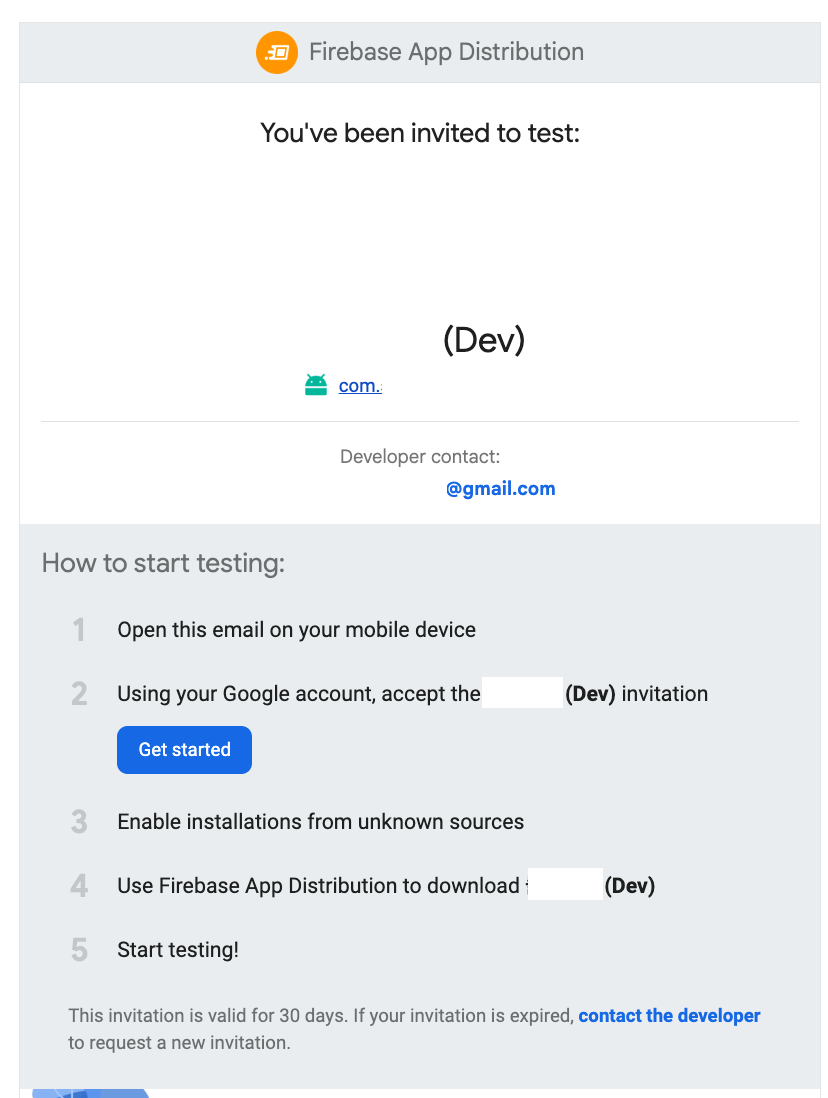Click the 'You've been invited to test:' heading
The width and height of the screenshot is (828, 1098).
click(420, 133)
